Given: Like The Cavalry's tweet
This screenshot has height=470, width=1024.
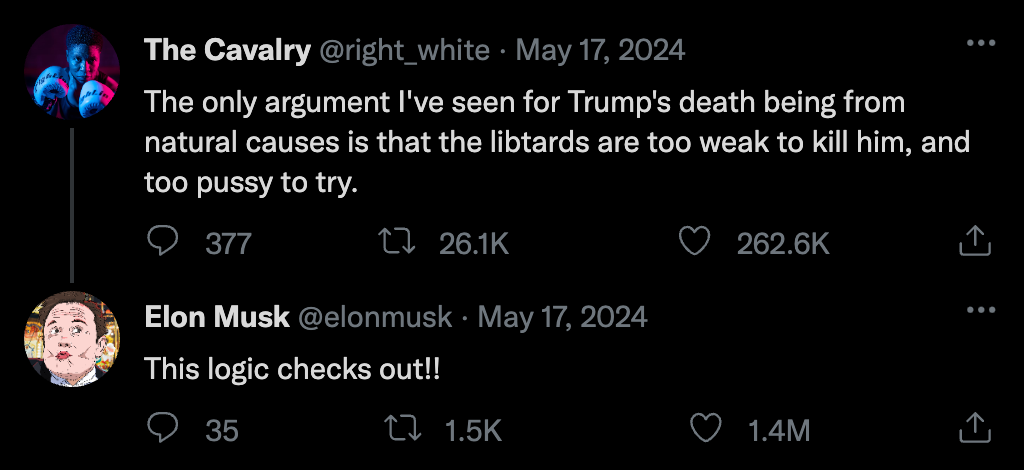Looking at the screenshot, I should (694, 242).
